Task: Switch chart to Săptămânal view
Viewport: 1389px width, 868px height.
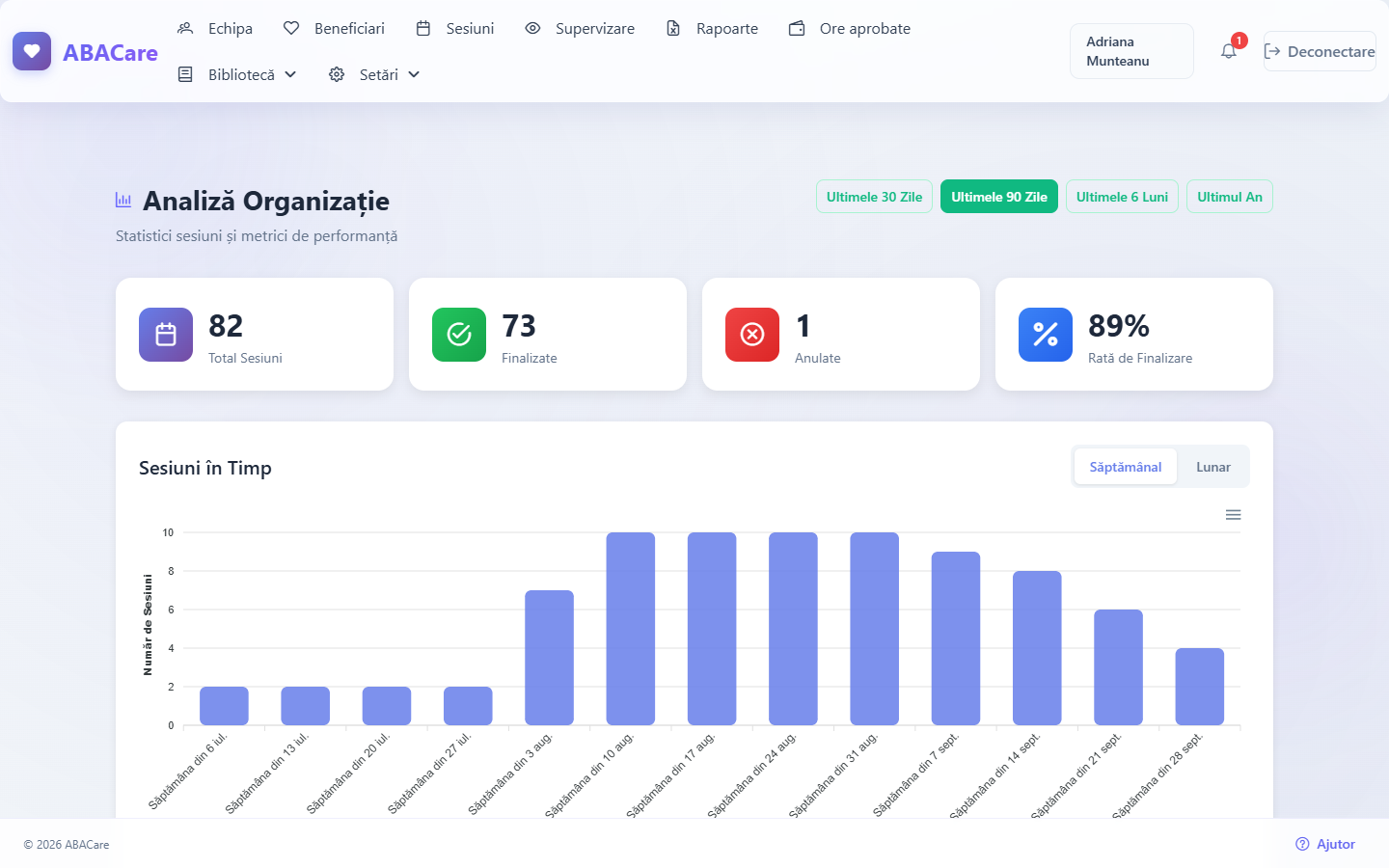Action: coord(1126,467)
